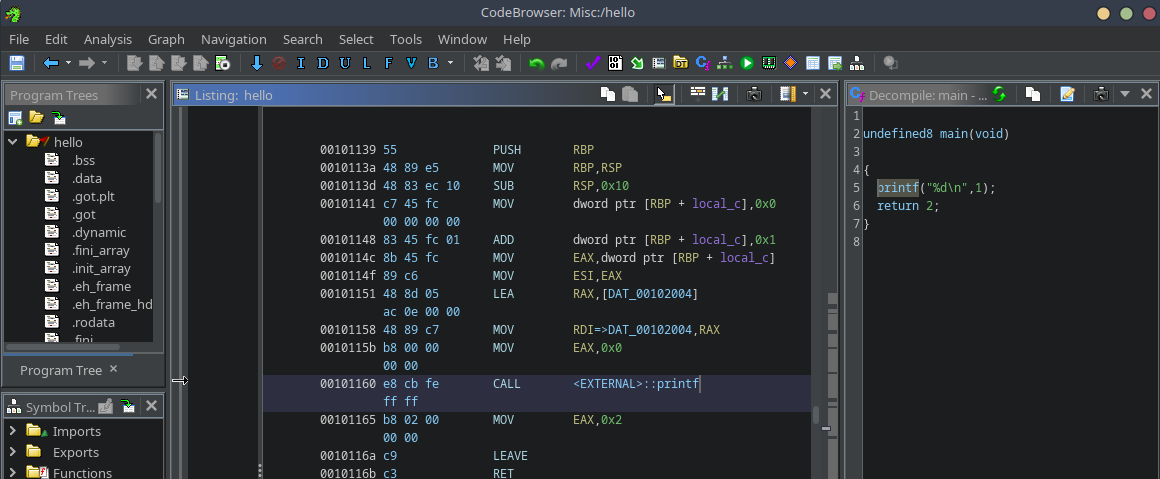Click the 'F' next function navigation button

388,64
